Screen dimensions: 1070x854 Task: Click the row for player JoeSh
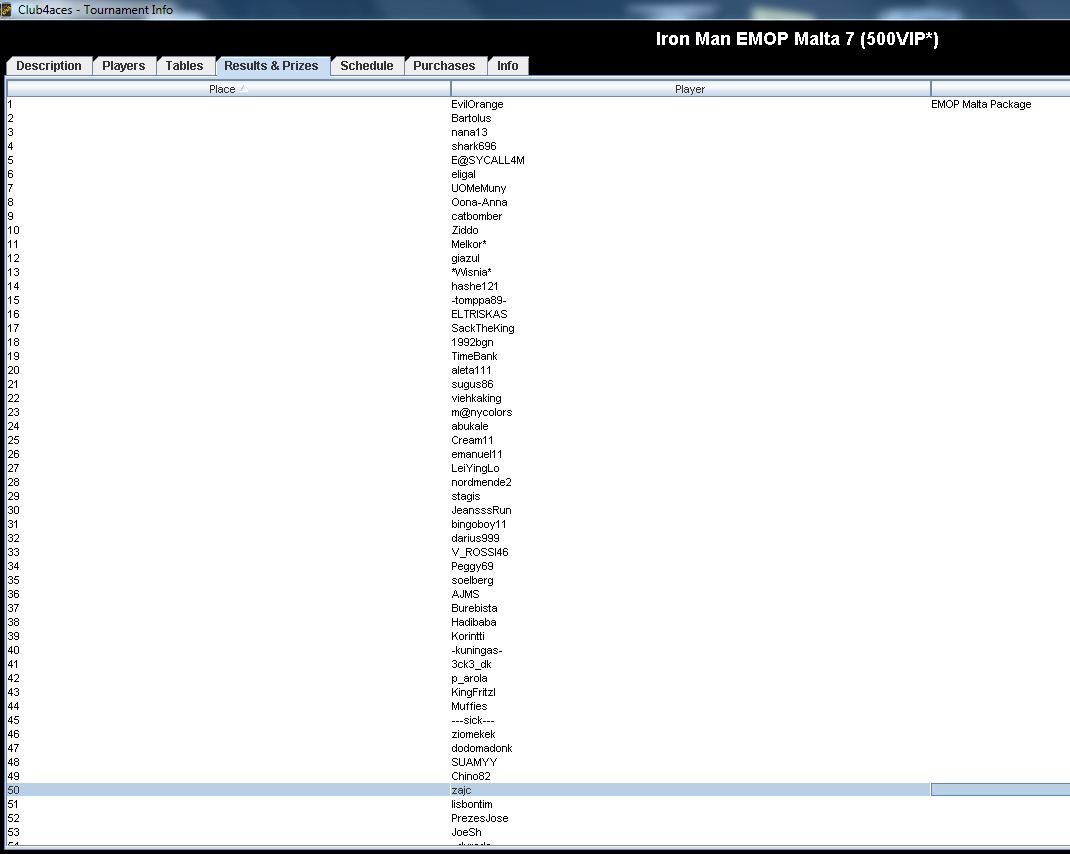(x=466, y=832)
